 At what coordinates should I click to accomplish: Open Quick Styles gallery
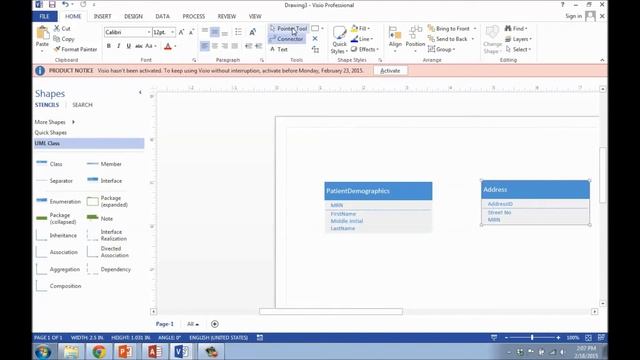(x=339, y=40)
